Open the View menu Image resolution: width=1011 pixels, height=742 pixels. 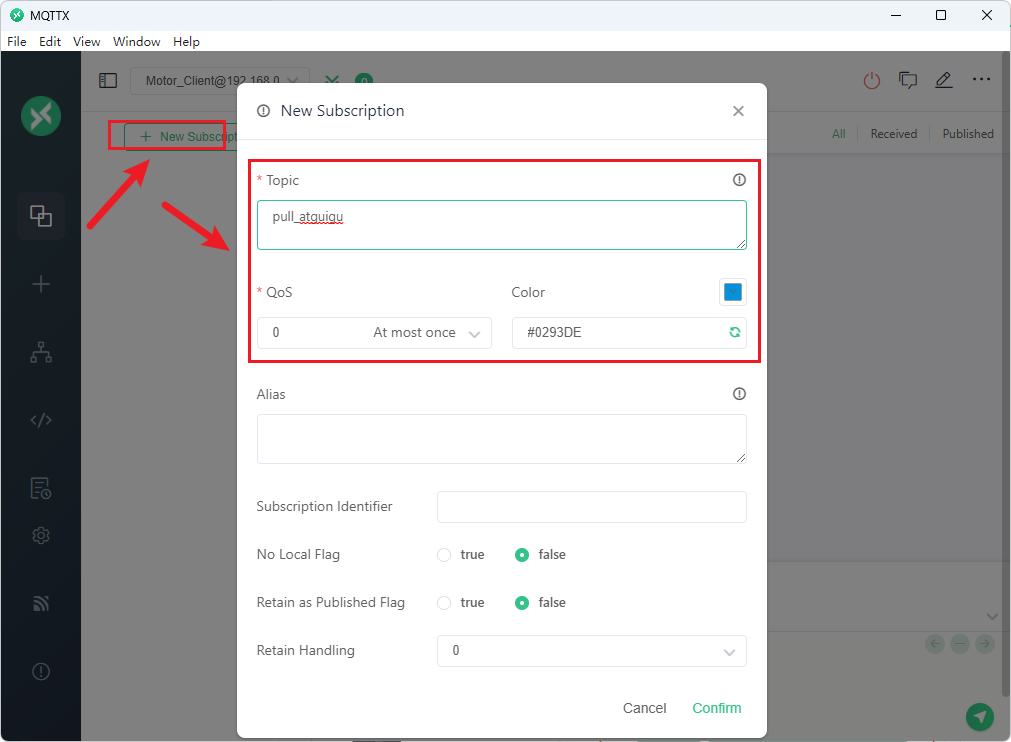[87, 42]
